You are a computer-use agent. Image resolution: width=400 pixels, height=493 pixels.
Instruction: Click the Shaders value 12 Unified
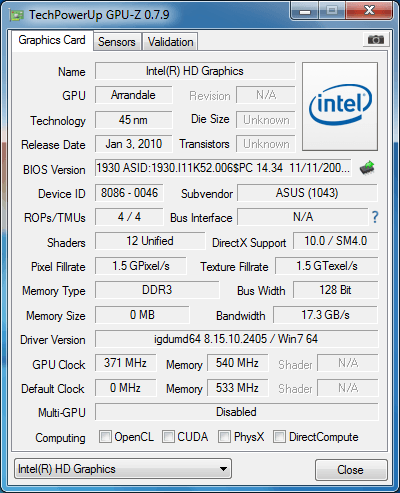150,241
